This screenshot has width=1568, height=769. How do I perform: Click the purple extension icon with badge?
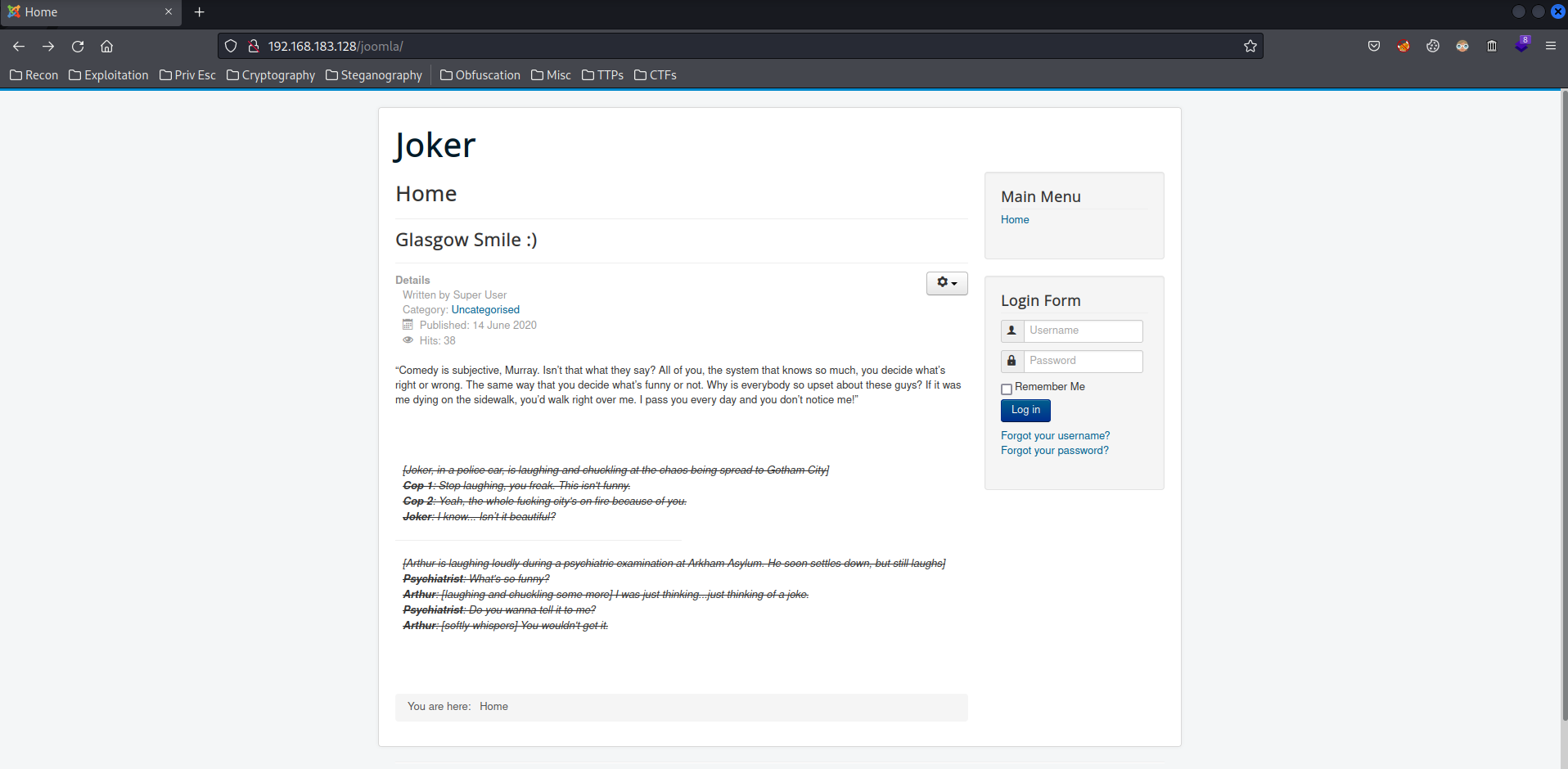click(1522, 45)
